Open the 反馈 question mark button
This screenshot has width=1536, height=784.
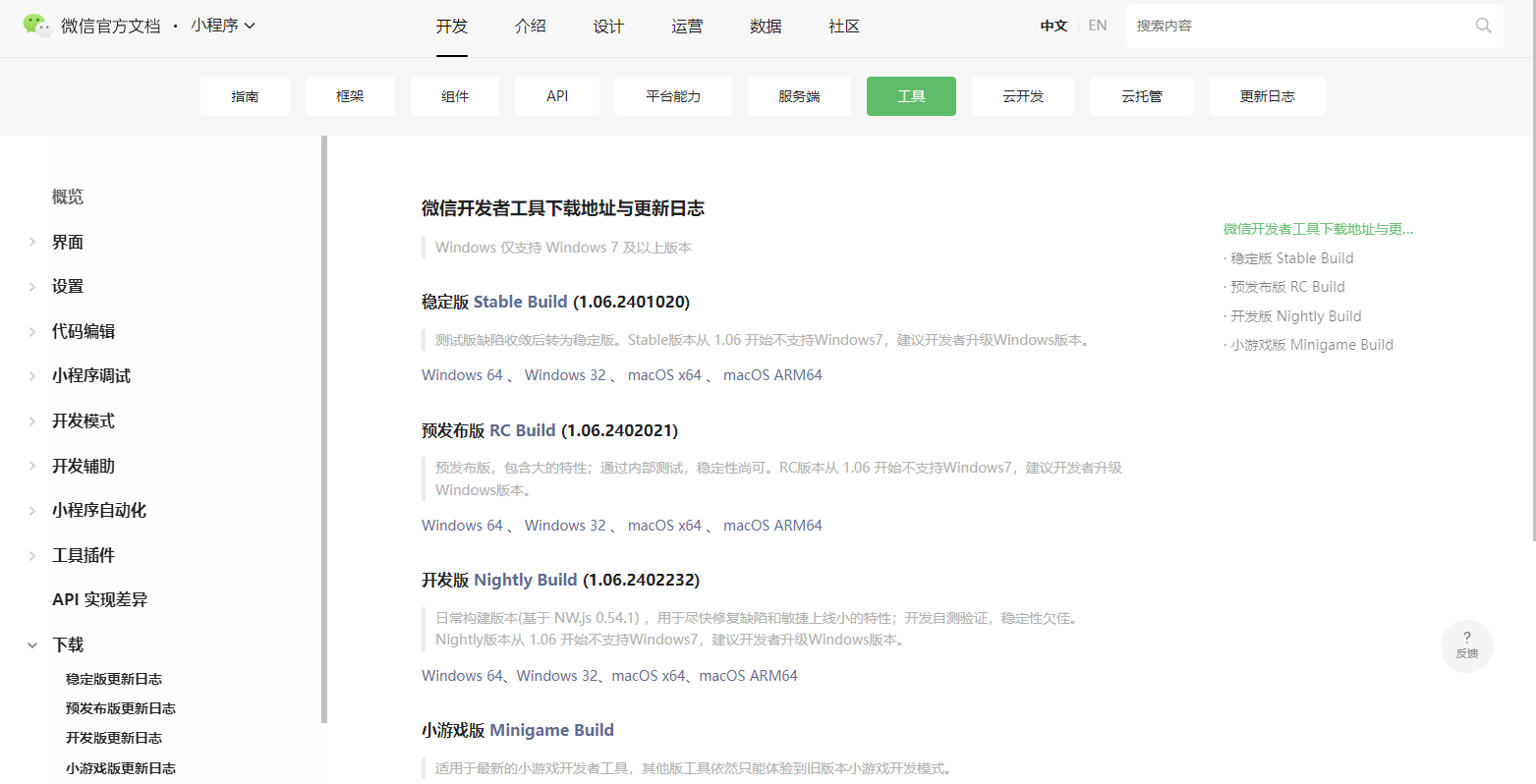(x=1466, y=645)
